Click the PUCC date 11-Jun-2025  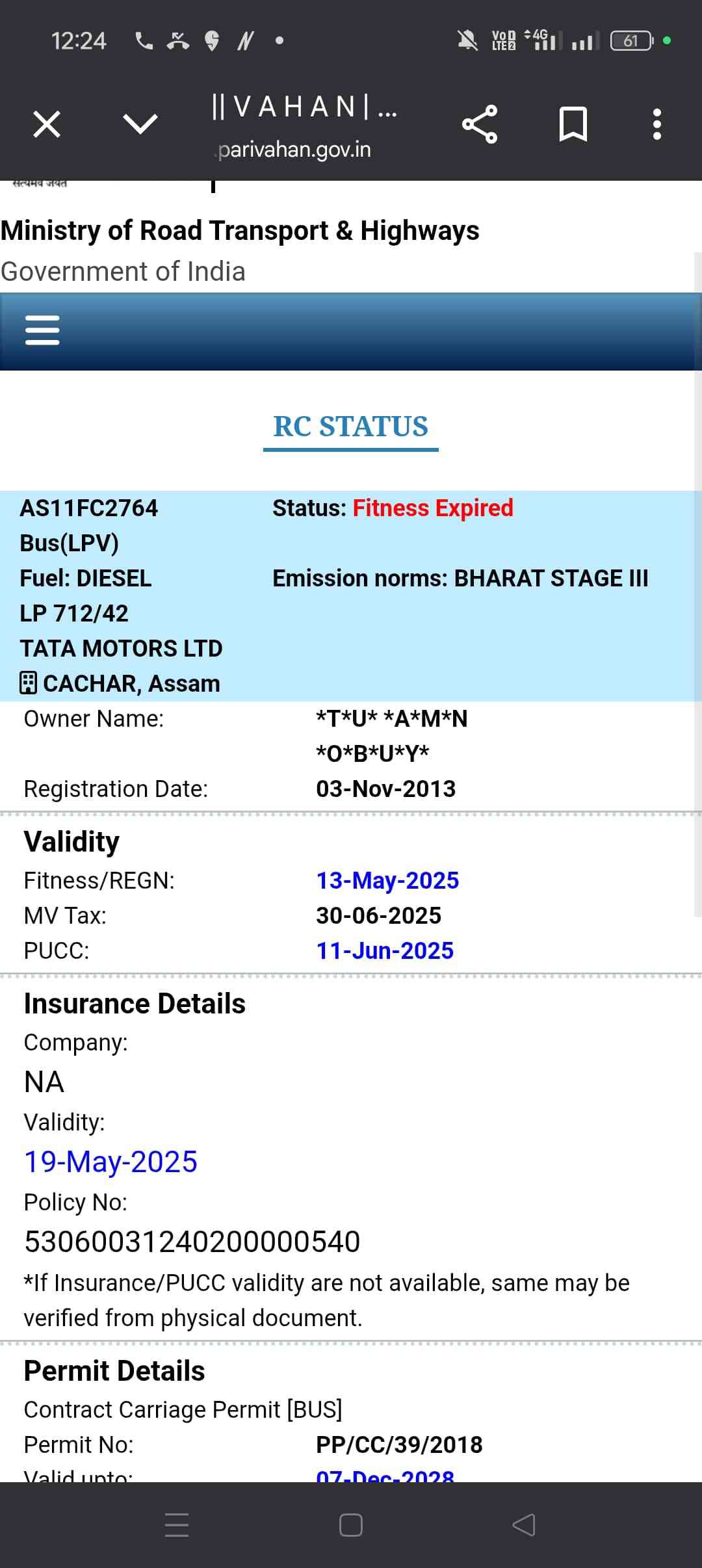pyautogui.click(x=385, y=950)
